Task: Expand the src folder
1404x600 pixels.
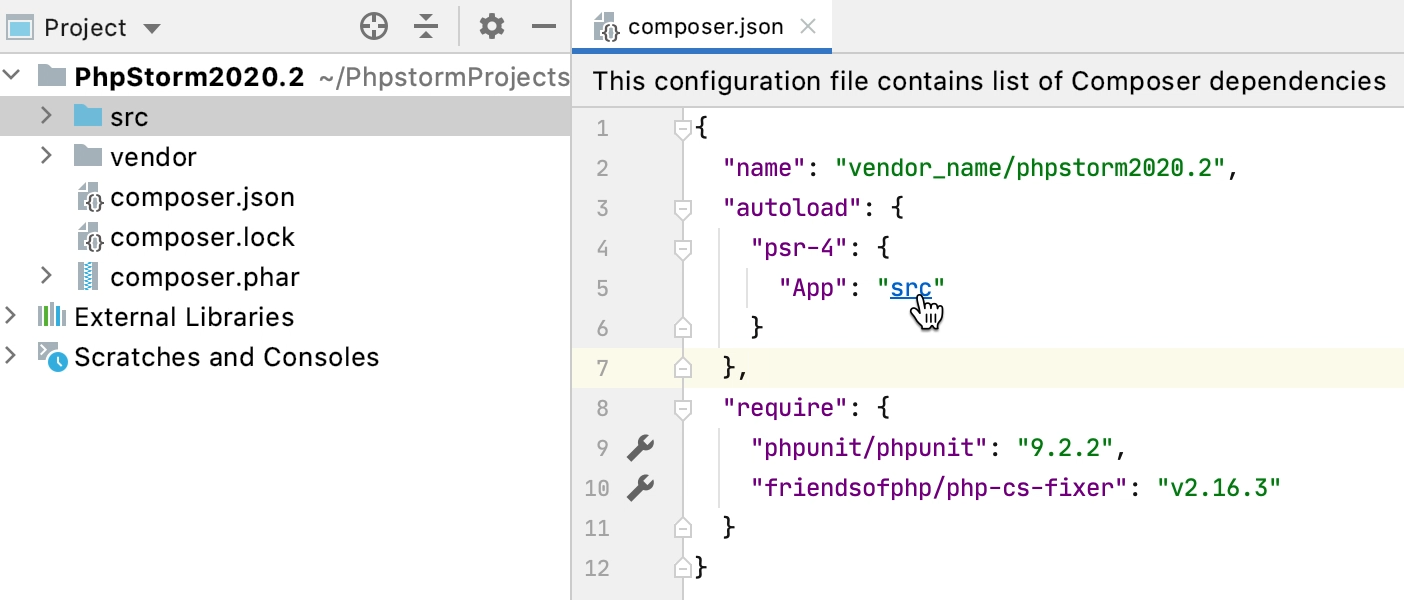Action: tap(44, 116)
